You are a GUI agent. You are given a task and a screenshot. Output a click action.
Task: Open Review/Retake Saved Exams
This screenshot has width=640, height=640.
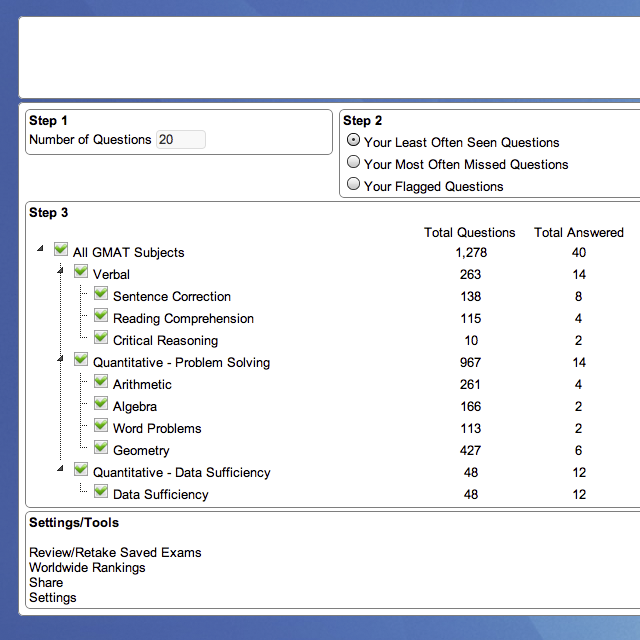coord(115,553)
